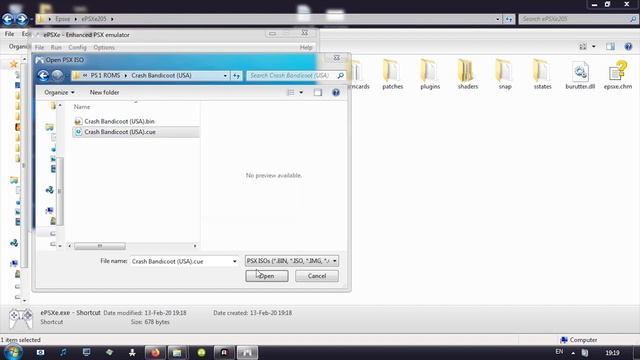Switch to Firefox on the taskbar
Image resolution: width=640 pixels, height=360 pixels.
point(155,353)
